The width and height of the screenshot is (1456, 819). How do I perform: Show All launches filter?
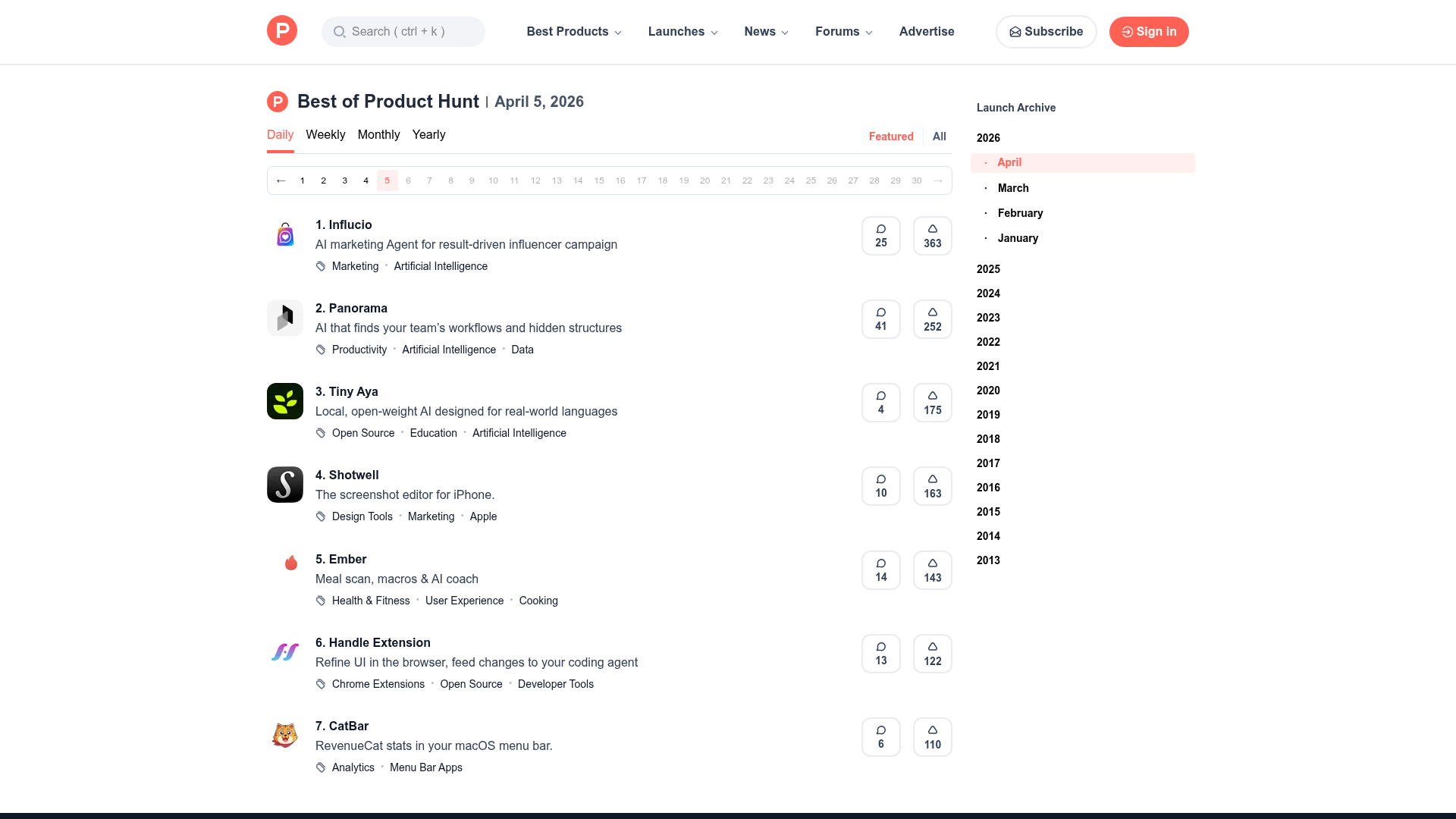coord(940,136)
